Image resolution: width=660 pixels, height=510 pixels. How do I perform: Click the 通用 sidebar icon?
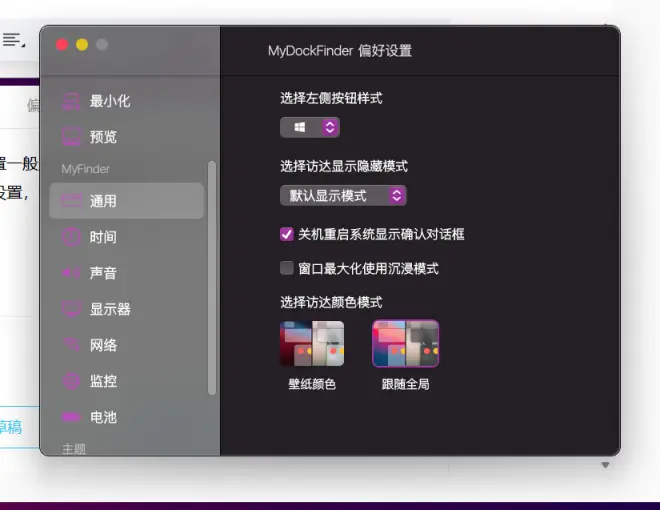(71, 201)
